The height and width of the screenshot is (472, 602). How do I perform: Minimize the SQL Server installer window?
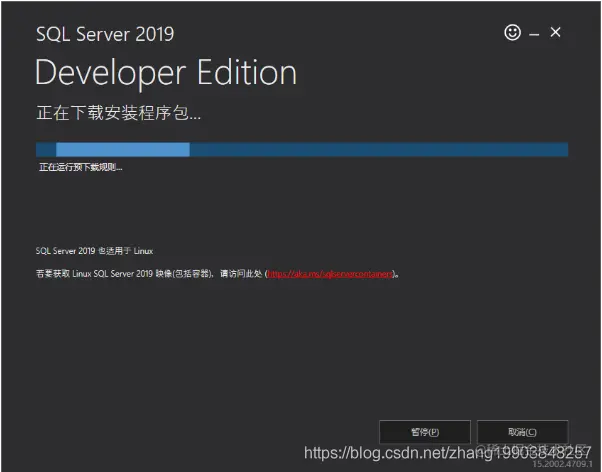pyautogui.click(x=534, y=35)
